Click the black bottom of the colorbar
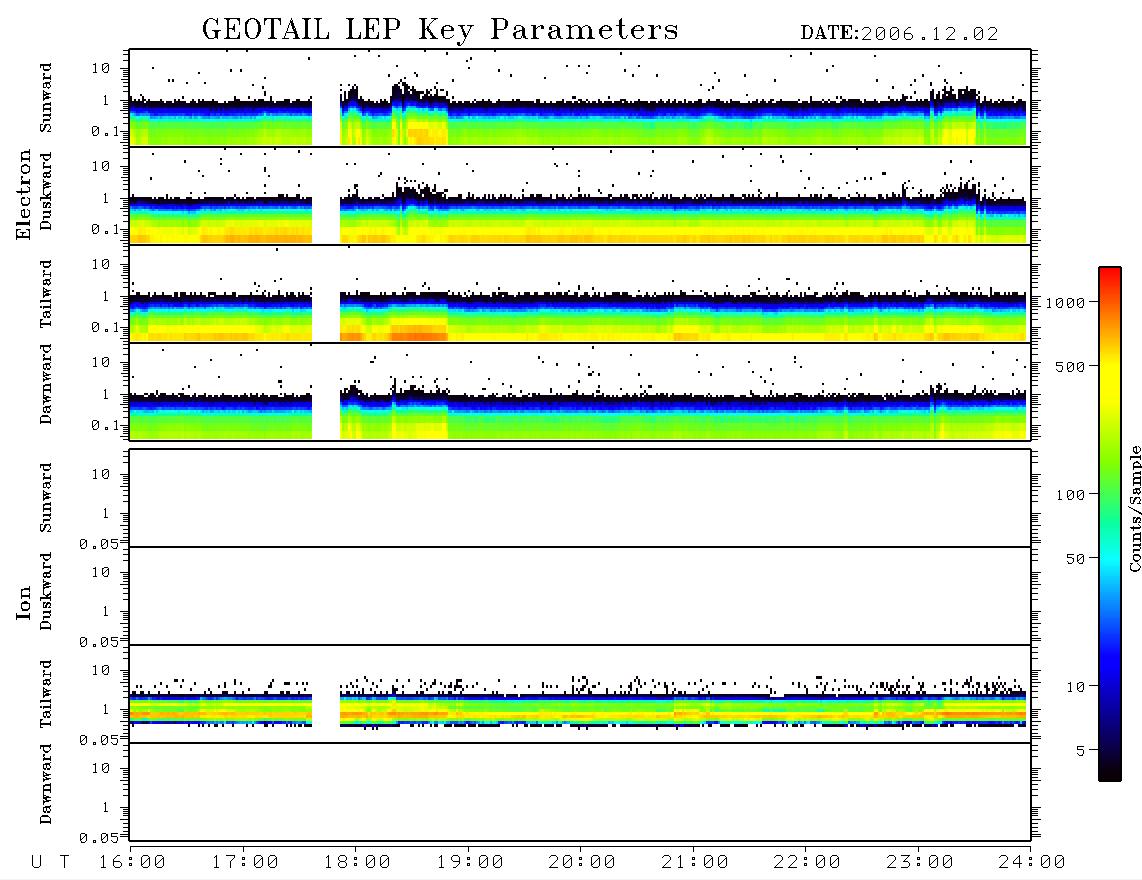This screenshot has width=1142, height=880. pyautogui.click(x=1110, y=772)
